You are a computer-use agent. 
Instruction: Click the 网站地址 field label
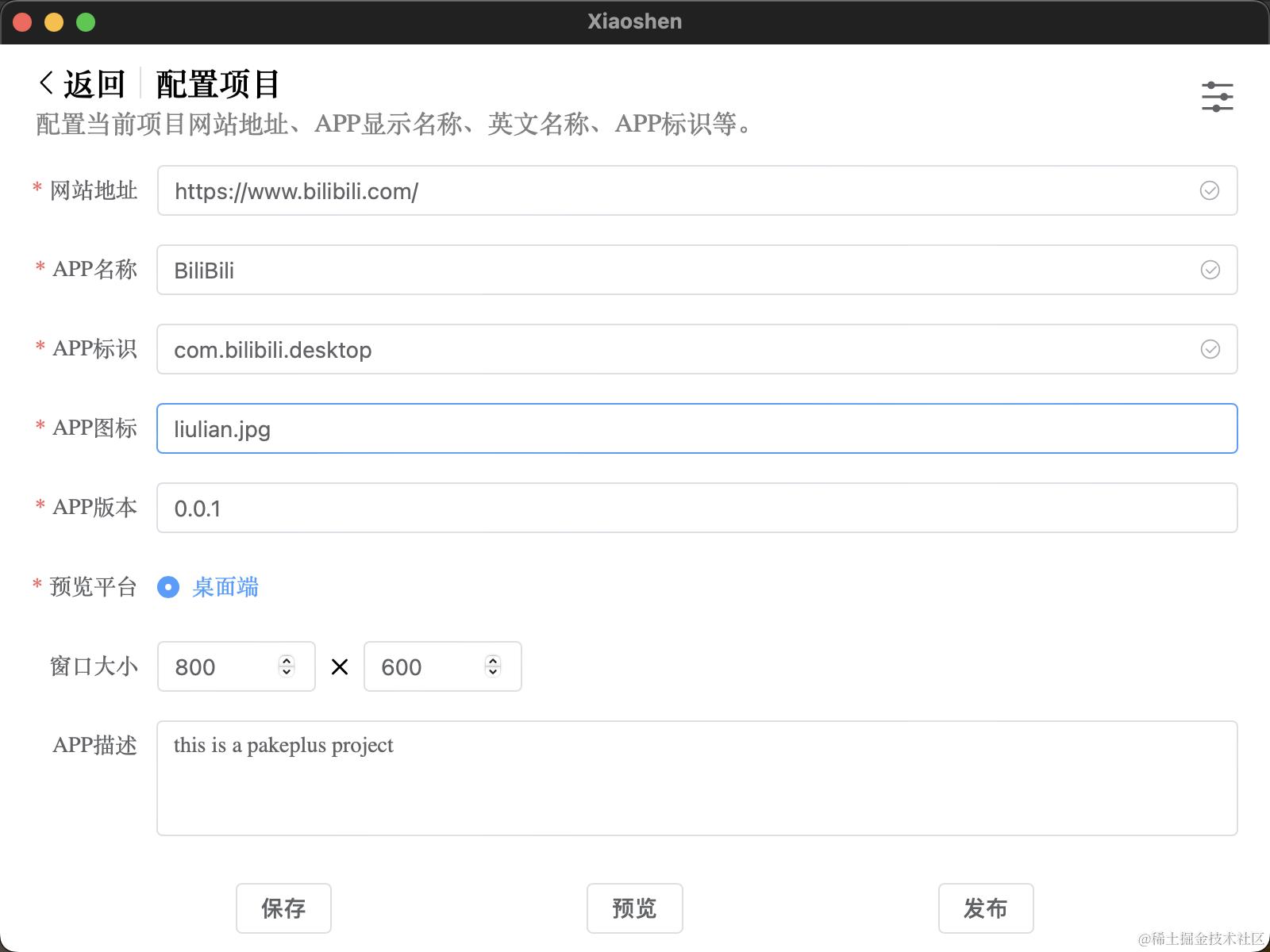(94, 190)
